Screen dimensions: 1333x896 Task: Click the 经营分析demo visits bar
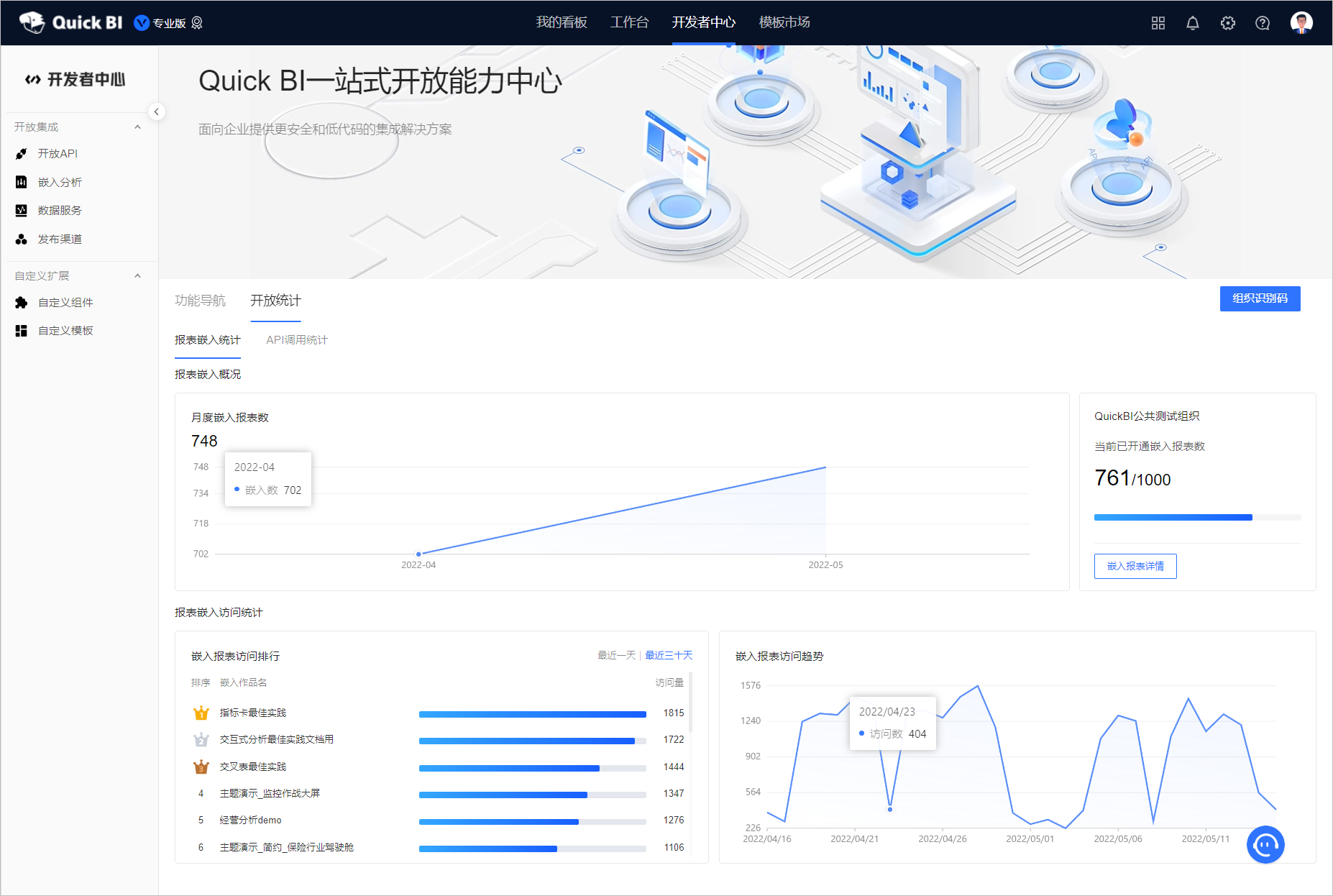pyautogui.click(x=532, y=821)
